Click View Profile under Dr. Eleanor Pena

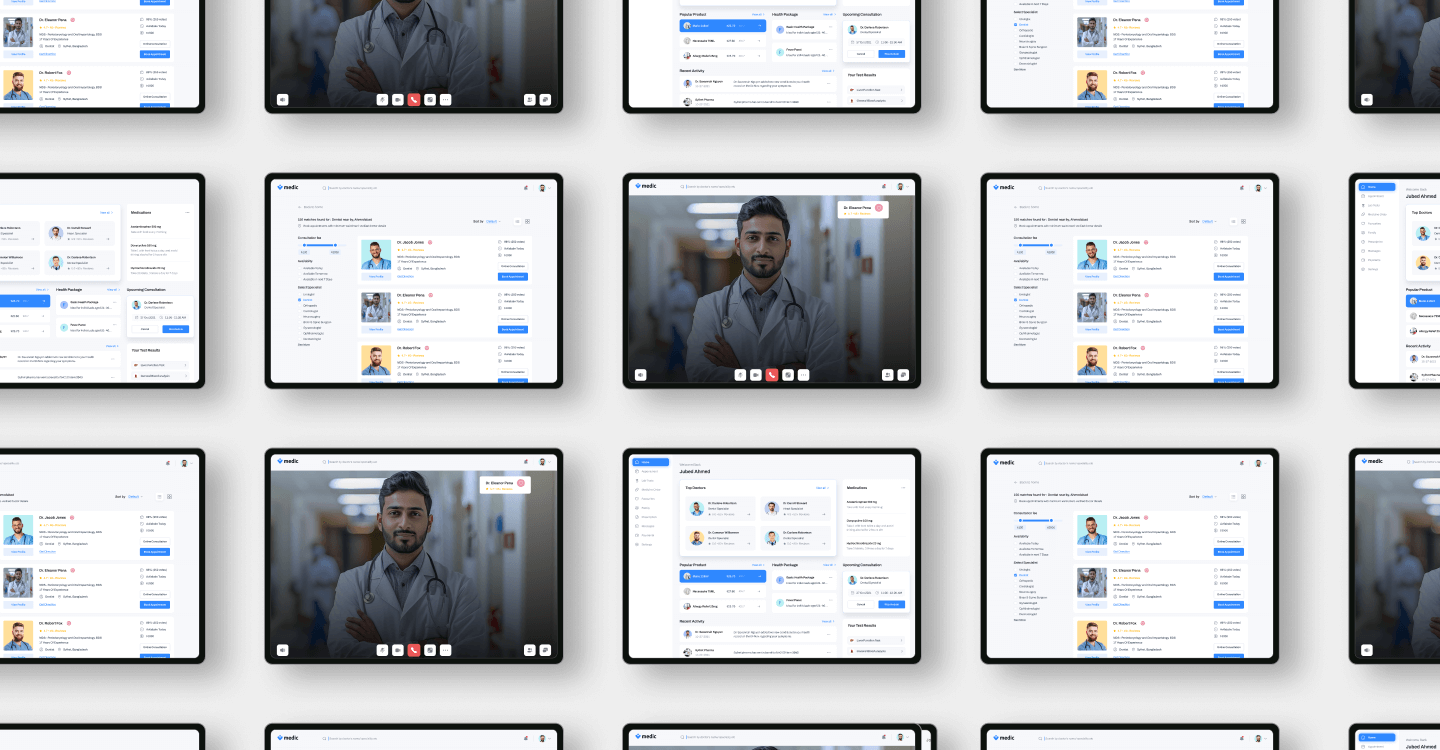(x=376, y=328)
